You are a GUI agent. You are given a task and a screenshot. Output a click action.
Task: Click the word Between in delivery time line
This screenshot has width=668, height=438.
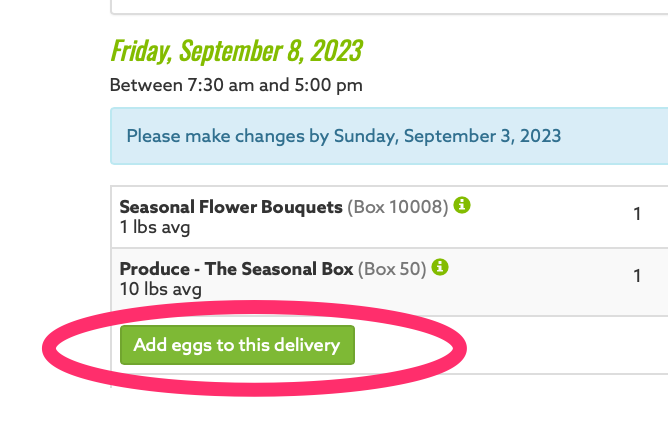point(146,85)
